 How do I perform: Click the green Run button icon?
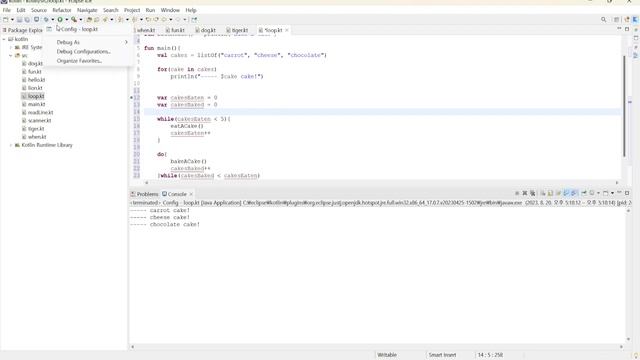tap(60, 20)
